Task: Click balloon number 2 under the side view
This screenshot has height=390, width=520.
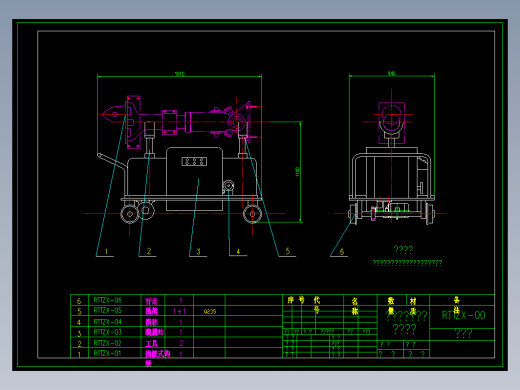Action: (x=149, y=251)
